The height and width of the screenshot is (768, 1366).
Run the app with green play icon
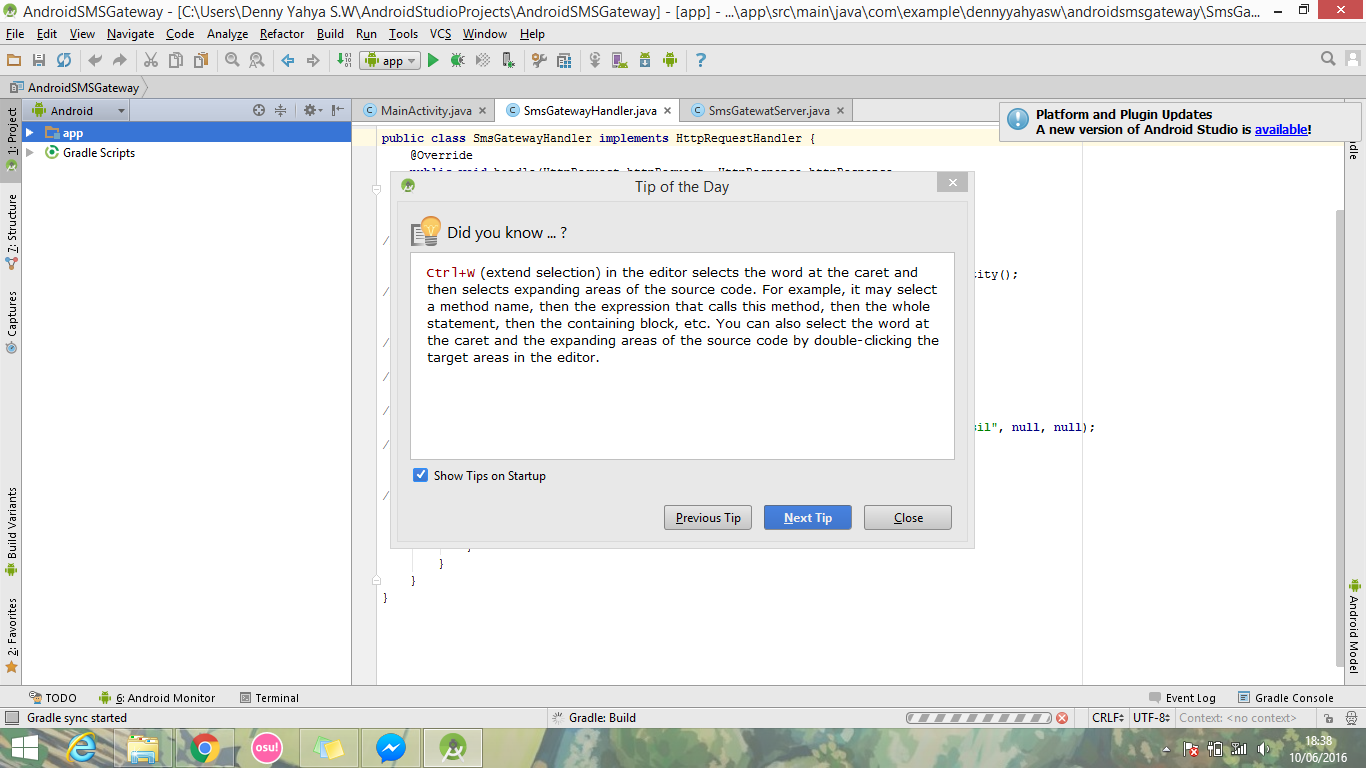point(433,60)
